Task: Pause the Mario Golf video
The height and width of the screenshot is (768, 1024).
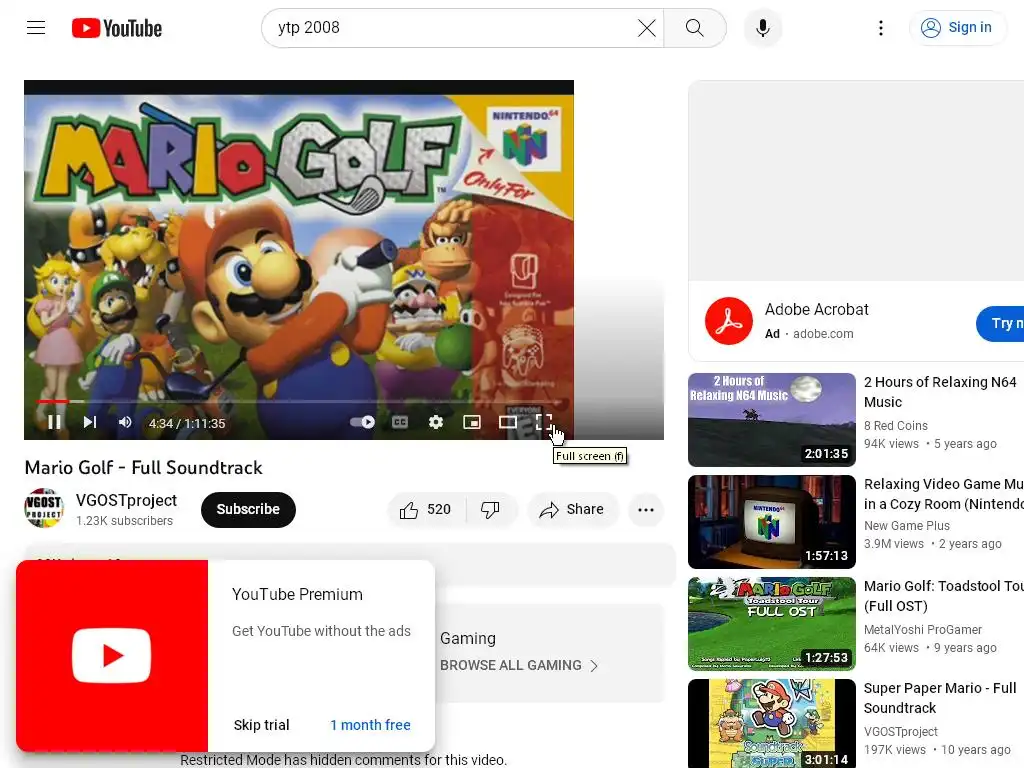Action: pyautogui.click(x=54, y=423)
